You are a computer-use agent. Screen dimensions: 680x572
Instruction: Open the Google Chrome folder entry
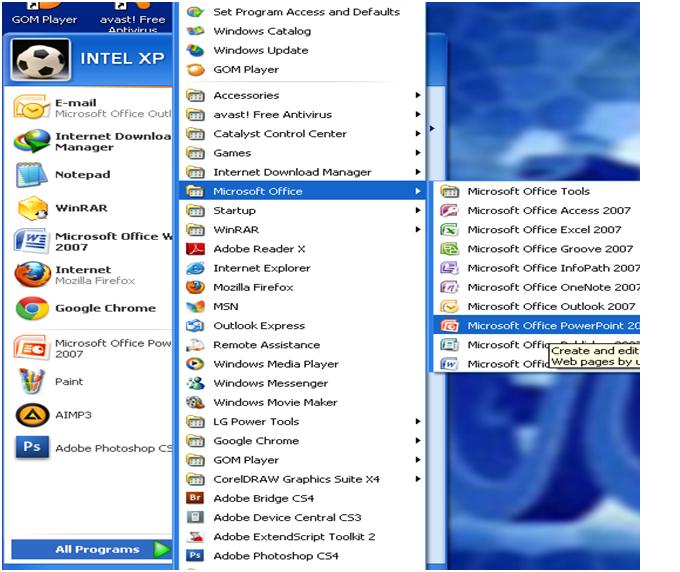click(x=302, y=441)
